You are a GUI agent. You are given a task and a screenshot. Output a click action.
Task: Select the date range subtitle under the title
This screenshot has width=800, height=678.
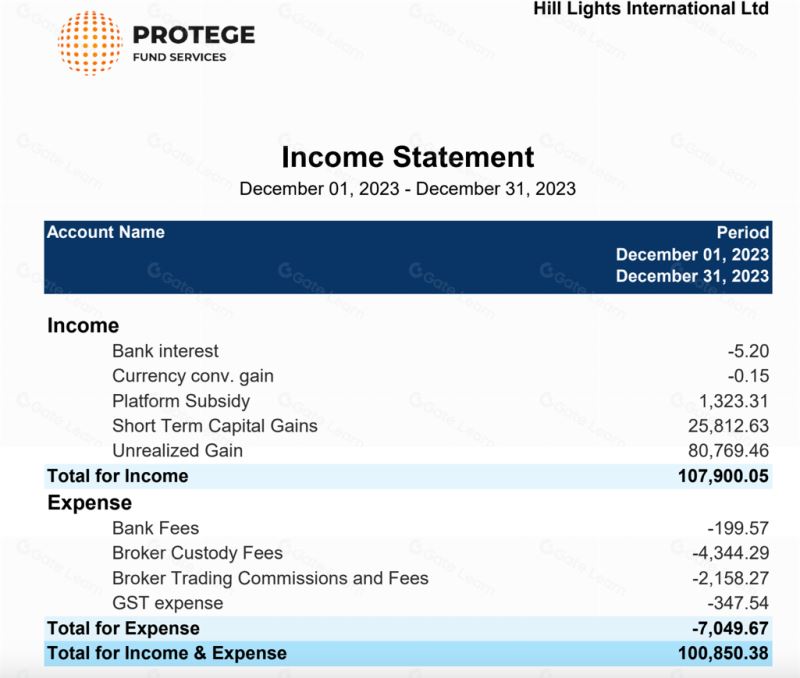click(407, 188)
